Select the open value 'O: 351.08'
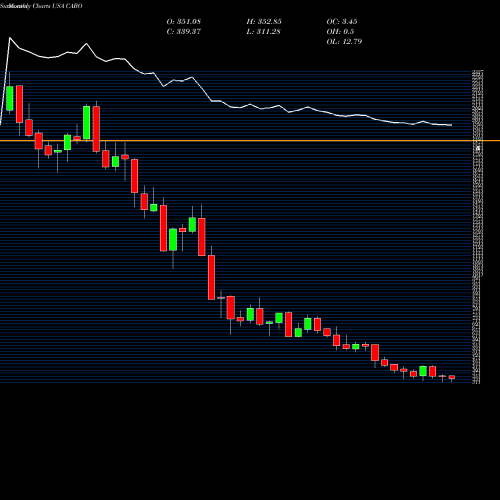The width and height of the screenshot is (500, 500). tap(184, 22)
